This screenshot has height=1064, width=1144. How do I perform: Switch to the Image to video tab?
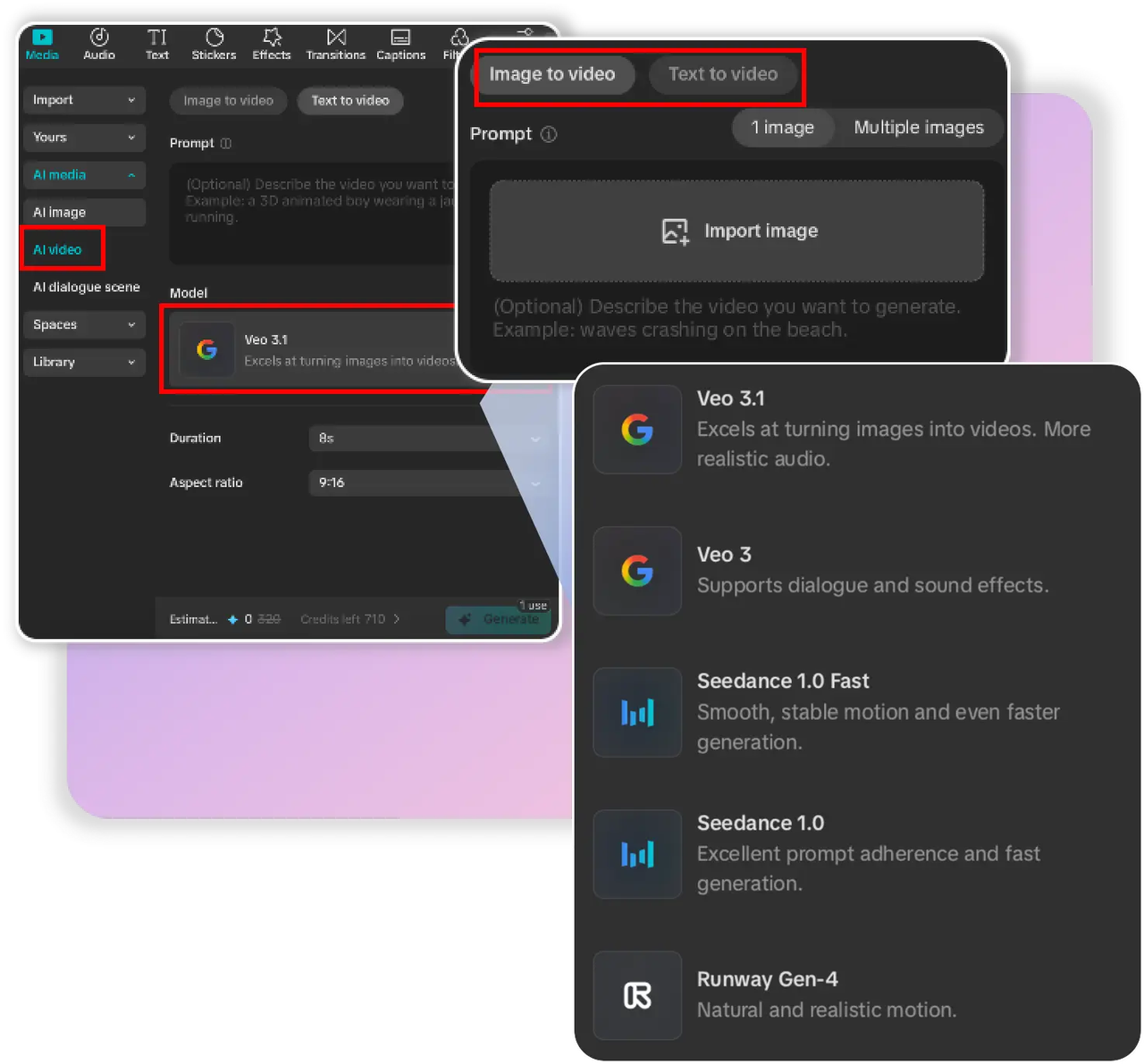(554, 75)
